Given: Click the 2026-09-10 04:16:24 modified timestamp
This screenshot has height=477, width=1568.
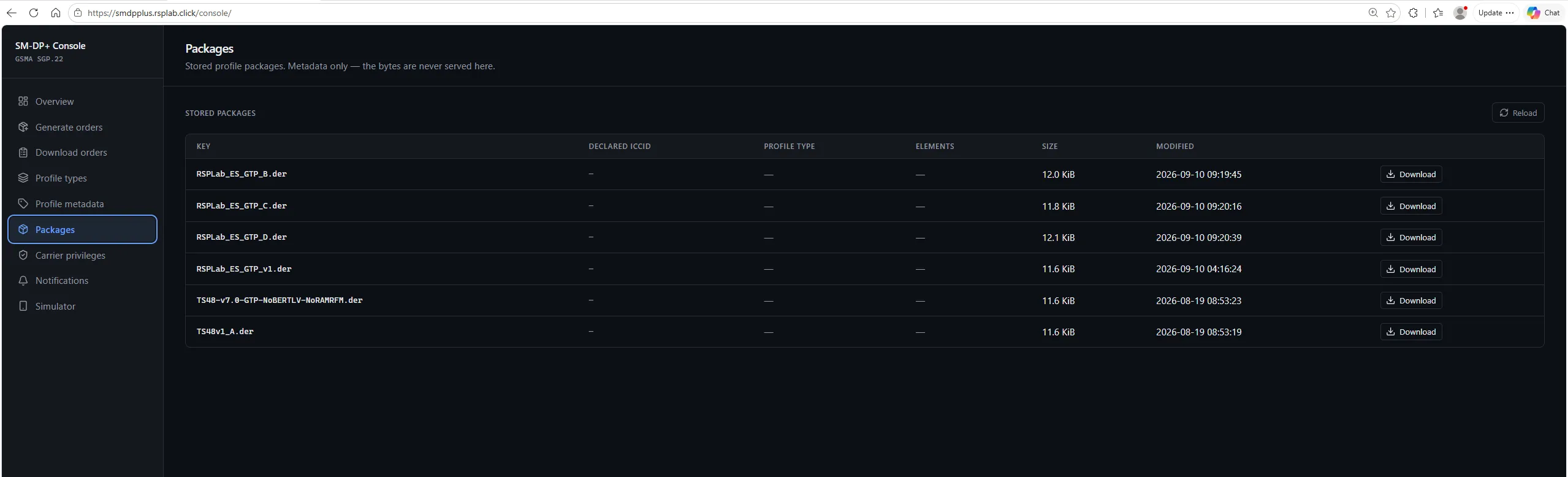Looking at the screenshot, I should [x=1199, y=269].
